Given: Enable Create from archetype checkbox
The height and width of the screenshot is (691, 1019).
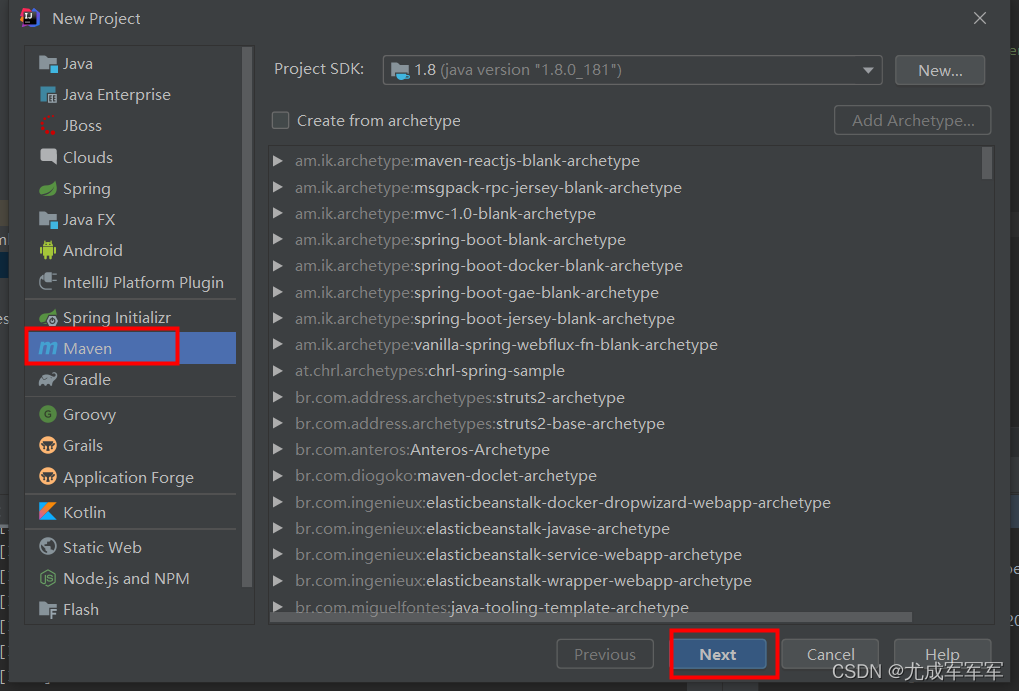Looking at the screenshot, I should pos(280,120).
